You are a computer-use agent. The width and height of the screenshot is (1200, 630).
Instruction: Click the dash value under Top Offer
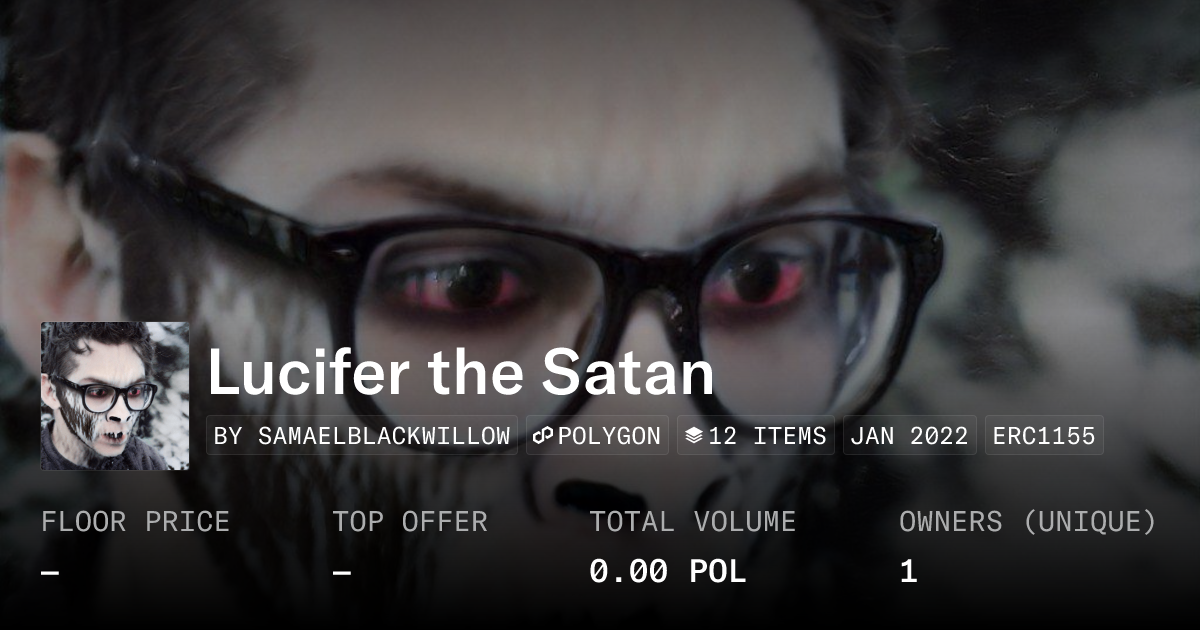342,573
